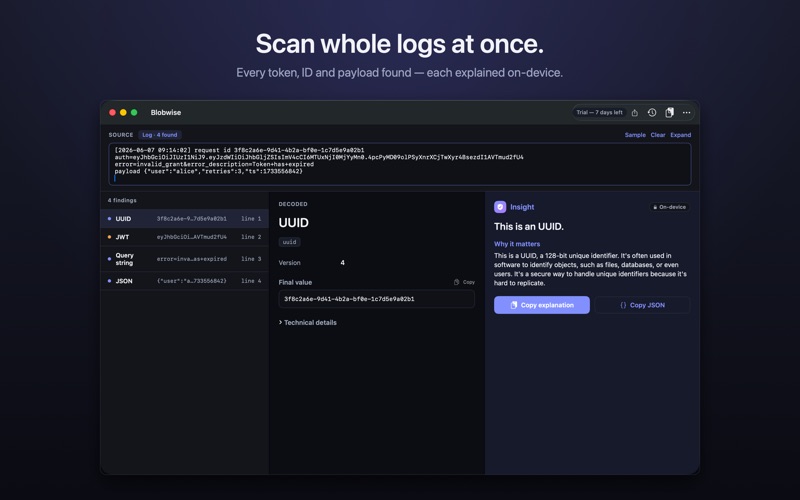
Task: Click the Expand link above the source box
Action: (x=681, y=135)
